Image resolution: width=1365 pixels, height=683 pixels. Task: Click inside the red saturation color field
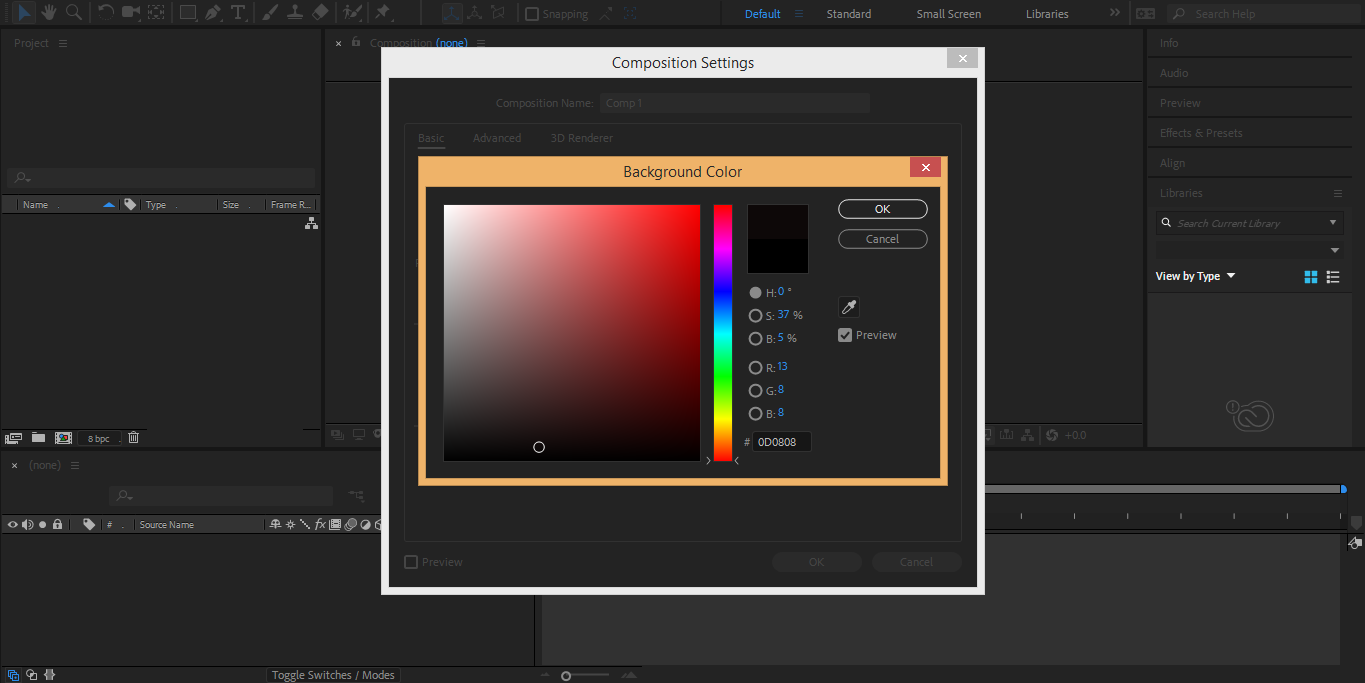pos(572,333)
